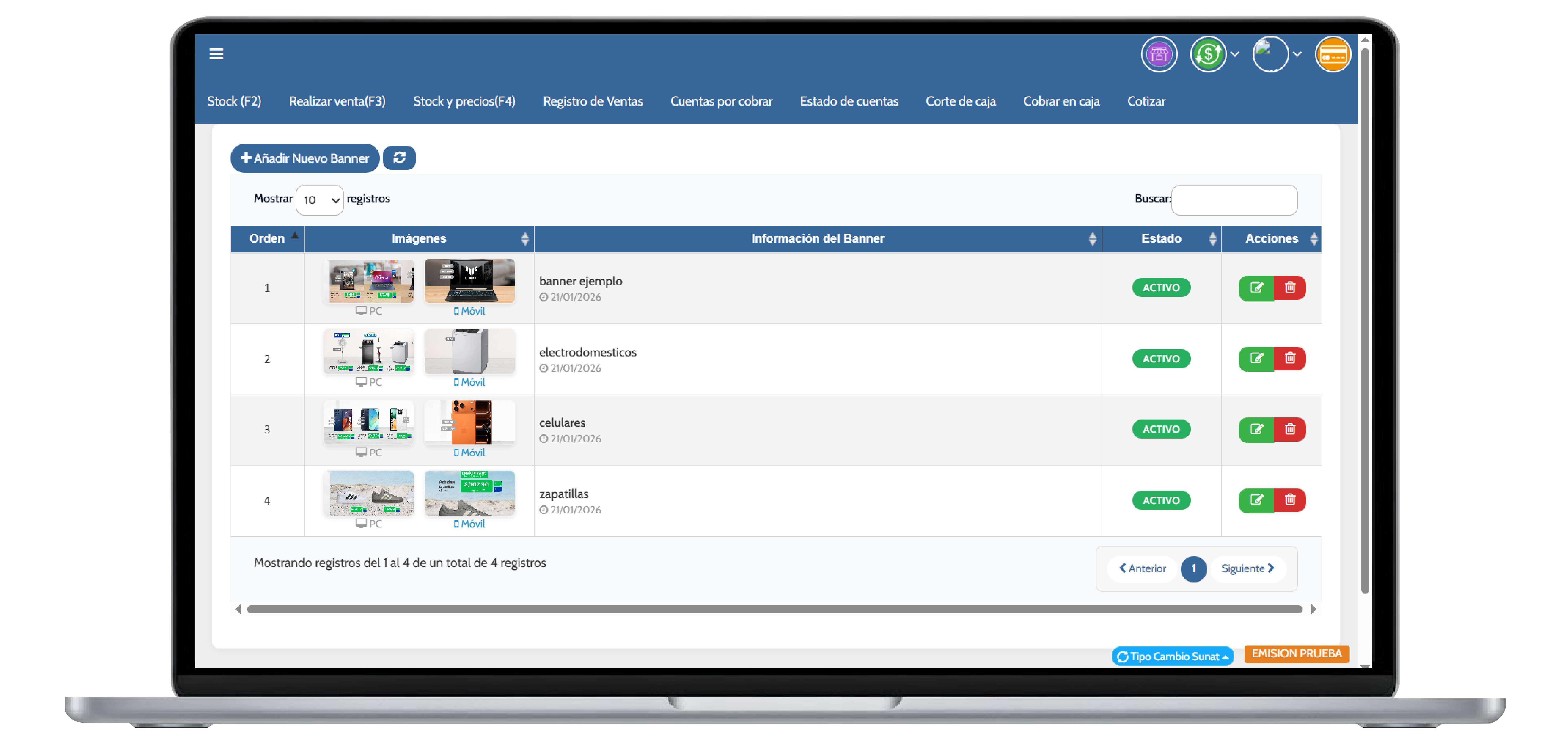Image resolution: width=1568 pixels, height=733 pixels.
Task: Open the Stock (F2) menu
Action: click(234, 102)
